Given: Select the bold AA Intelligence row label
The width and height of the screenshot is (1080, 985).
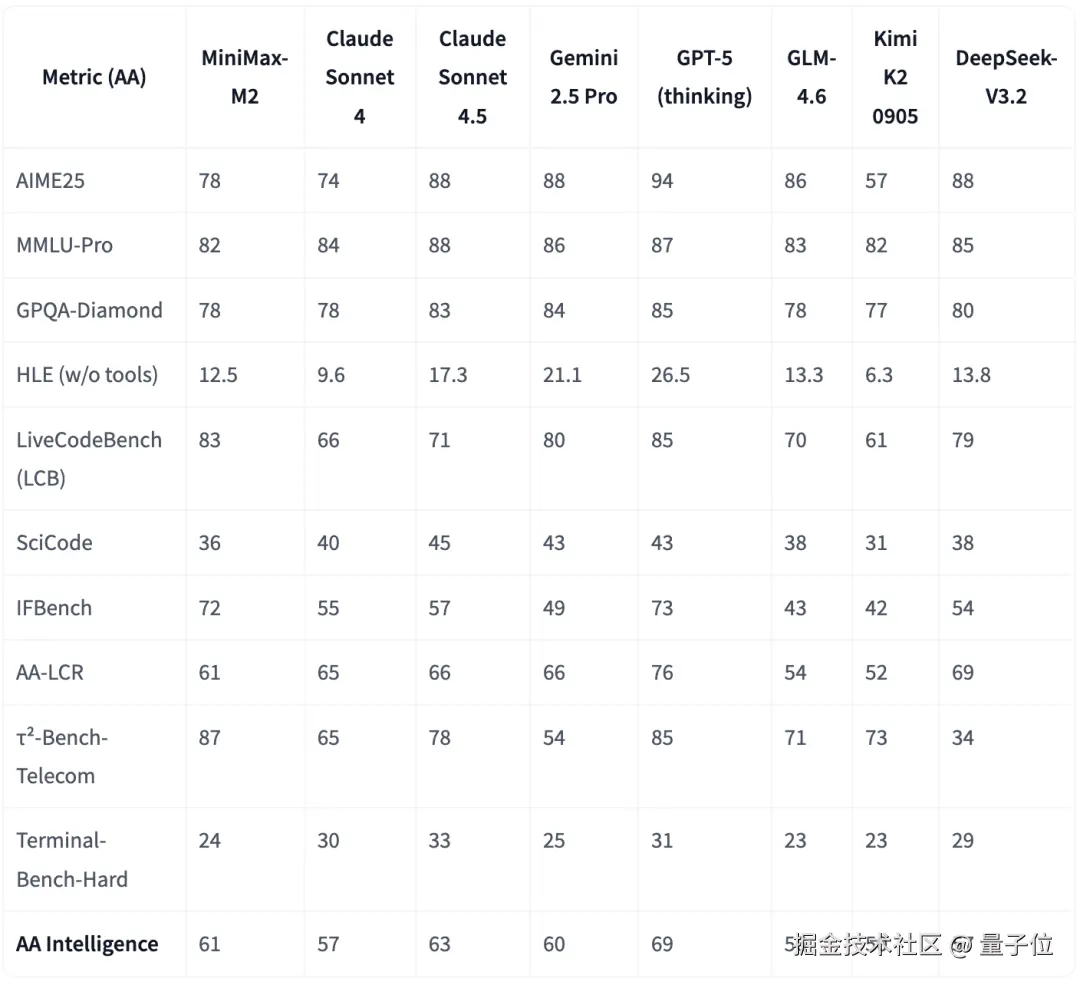Looking at the screenshot, I should point(87,944).
